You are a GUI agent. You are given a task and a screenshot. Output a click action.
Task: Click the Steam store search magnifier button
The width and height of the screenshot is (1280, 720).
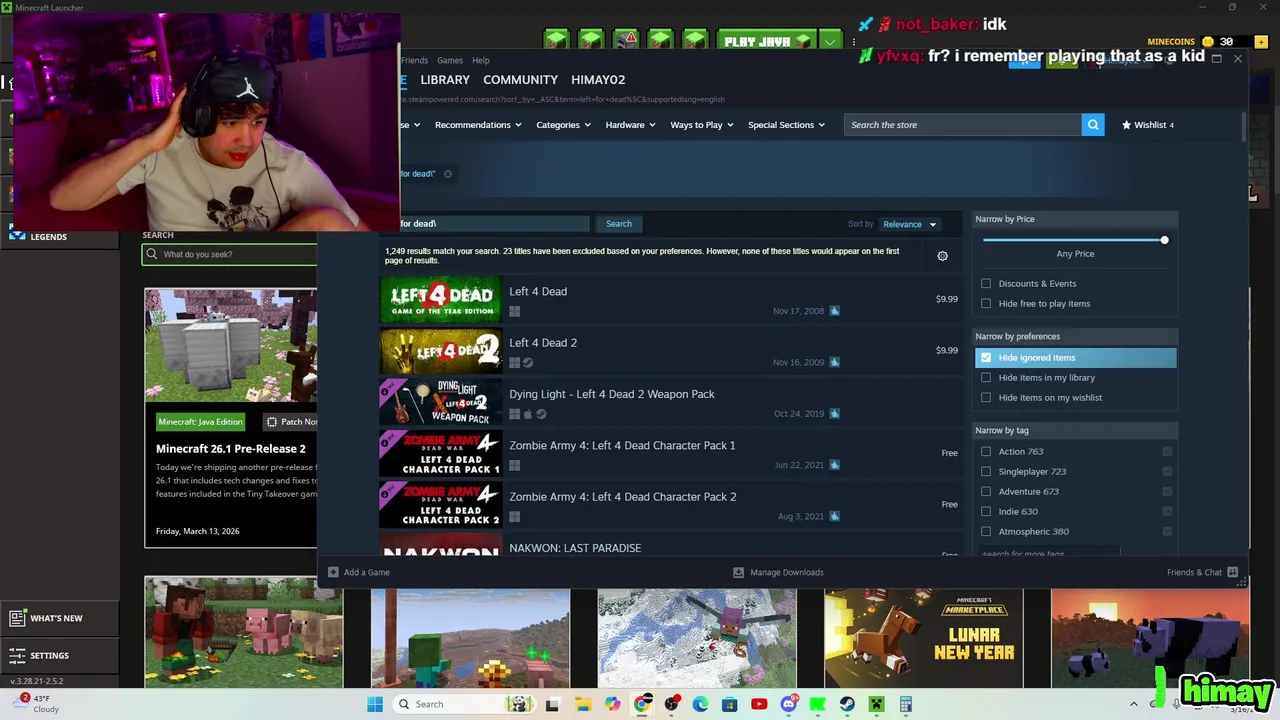click(1093, 125)
